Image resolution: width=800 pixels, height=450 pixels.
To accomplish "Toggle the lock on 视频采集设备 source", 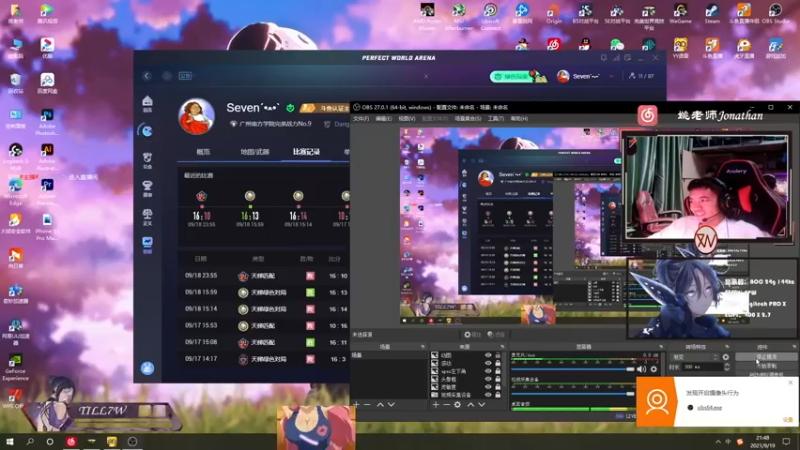I will click(498, 394).
